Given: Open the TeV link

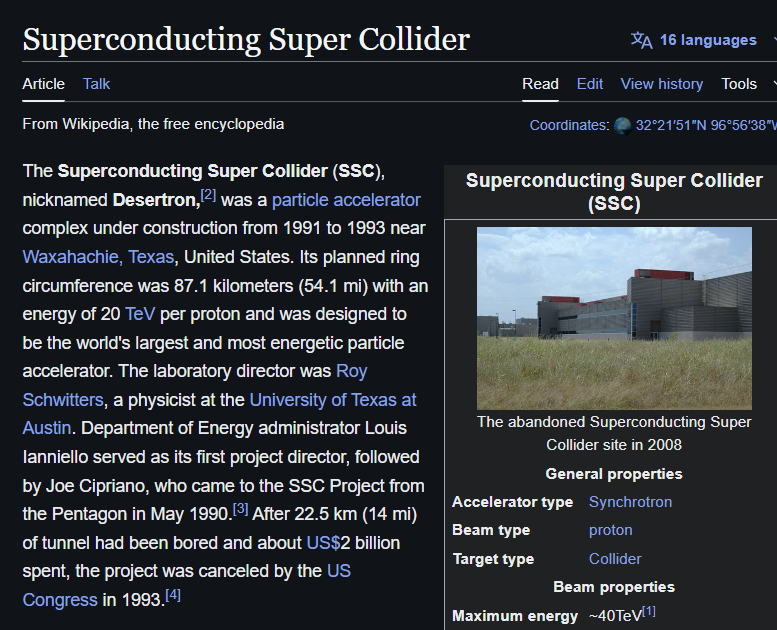Looking at the screenshot, I should pyautogui.click(x=140, y=314).
